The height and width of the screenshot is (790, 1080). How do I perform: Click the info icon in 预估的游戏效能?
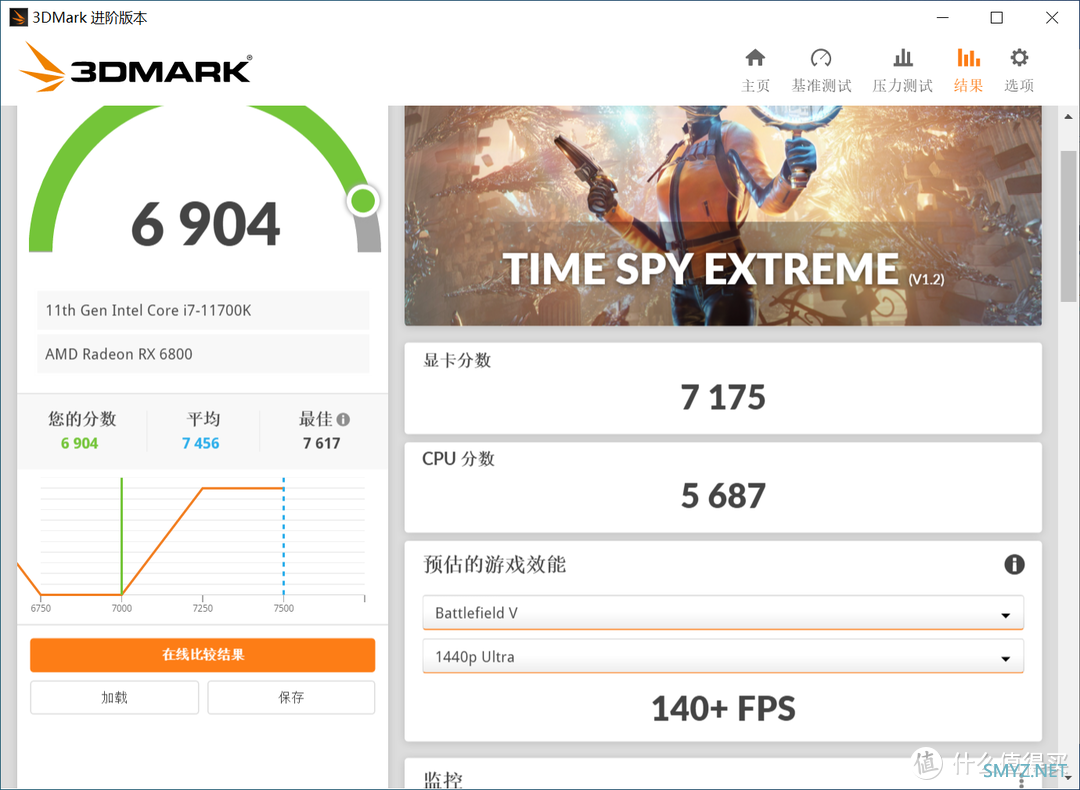pyautogui.click(x=1014, y=565)
